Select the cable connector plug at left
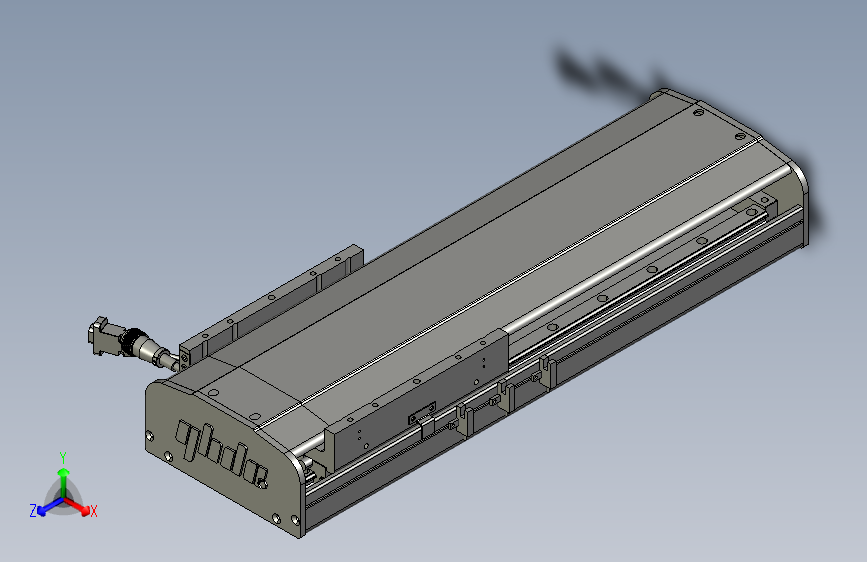This screenshot has height=562, width=867. (x=133, y=345)
